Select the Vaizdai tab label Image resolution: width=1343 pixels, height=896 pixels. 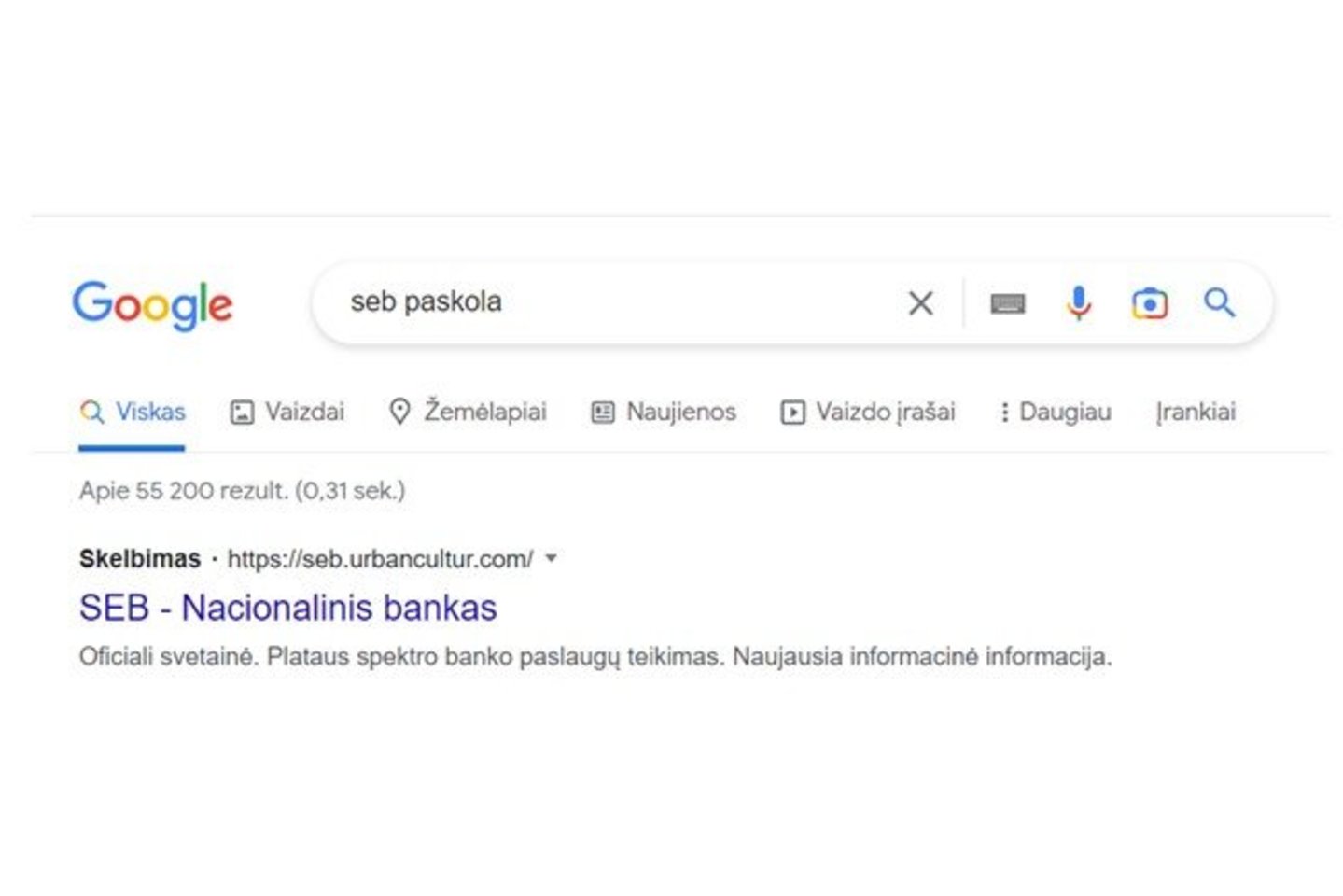pos(299,411)
